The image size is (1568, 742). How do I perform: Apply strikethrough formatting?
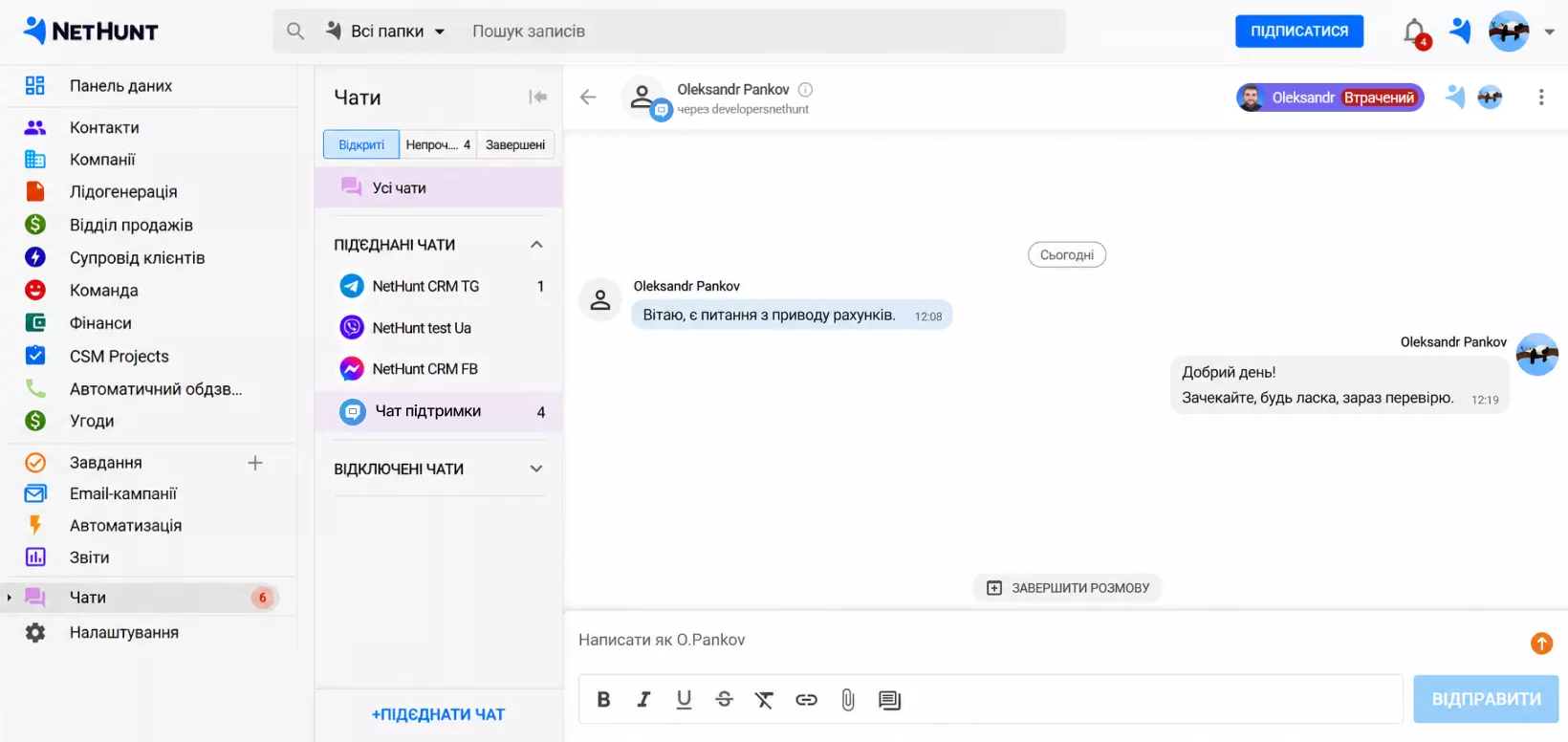pyautogui.click(x=724, y=700)
